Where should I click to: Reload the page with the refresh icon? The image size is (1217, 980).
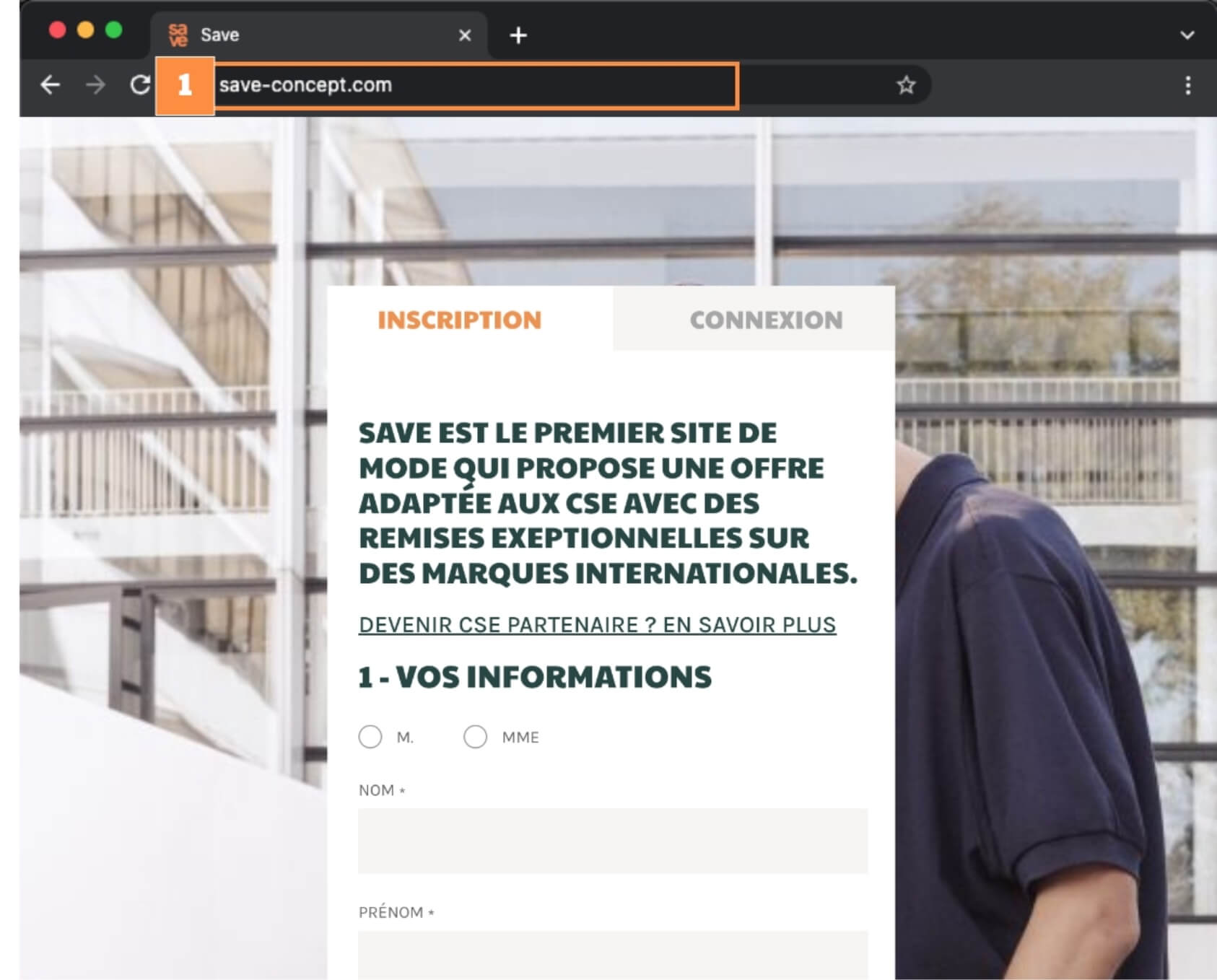(140, 85)
